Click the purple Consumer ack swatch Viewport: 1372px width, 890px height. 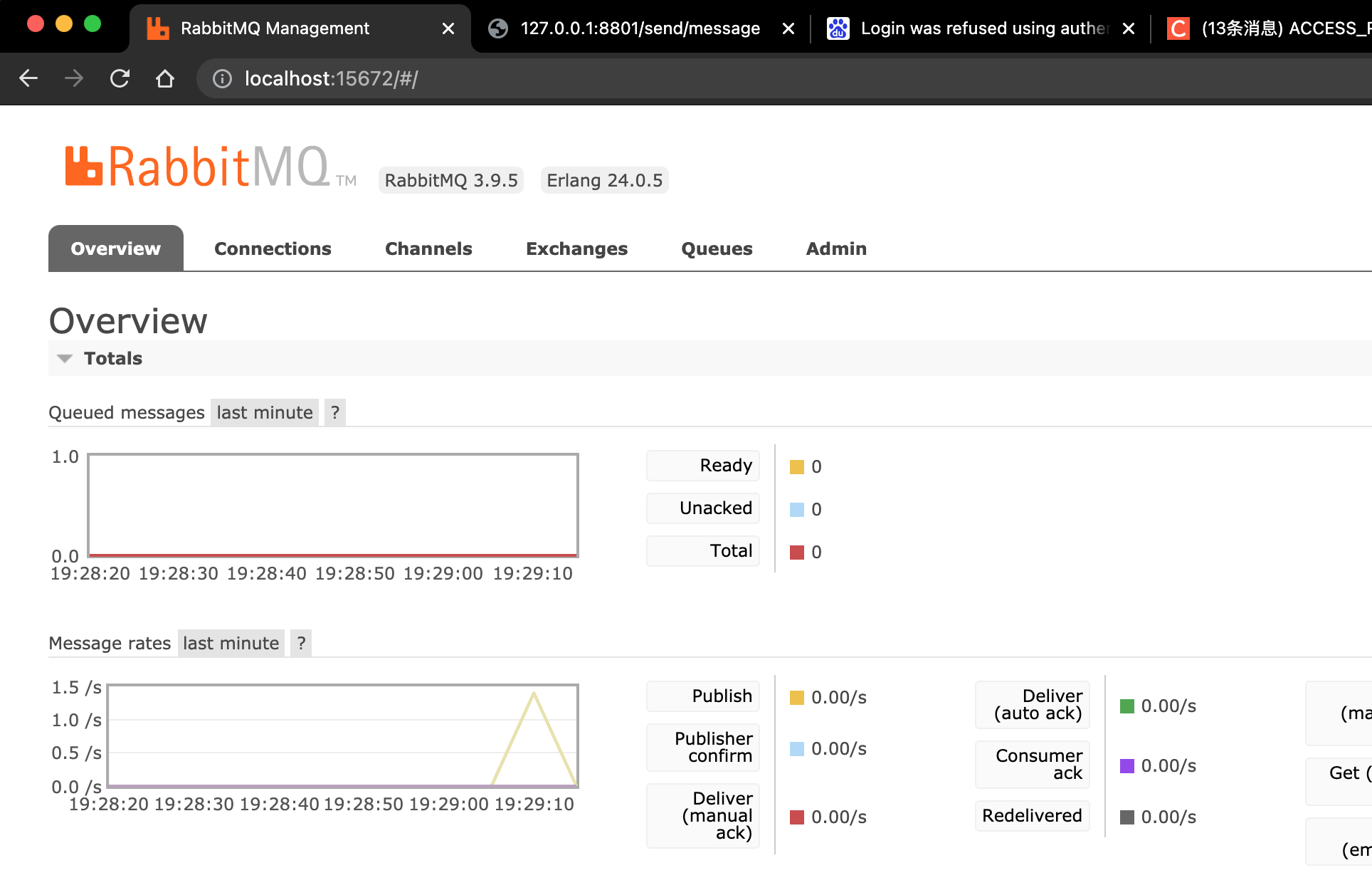pyautogui.click(x=1127, y=766)
